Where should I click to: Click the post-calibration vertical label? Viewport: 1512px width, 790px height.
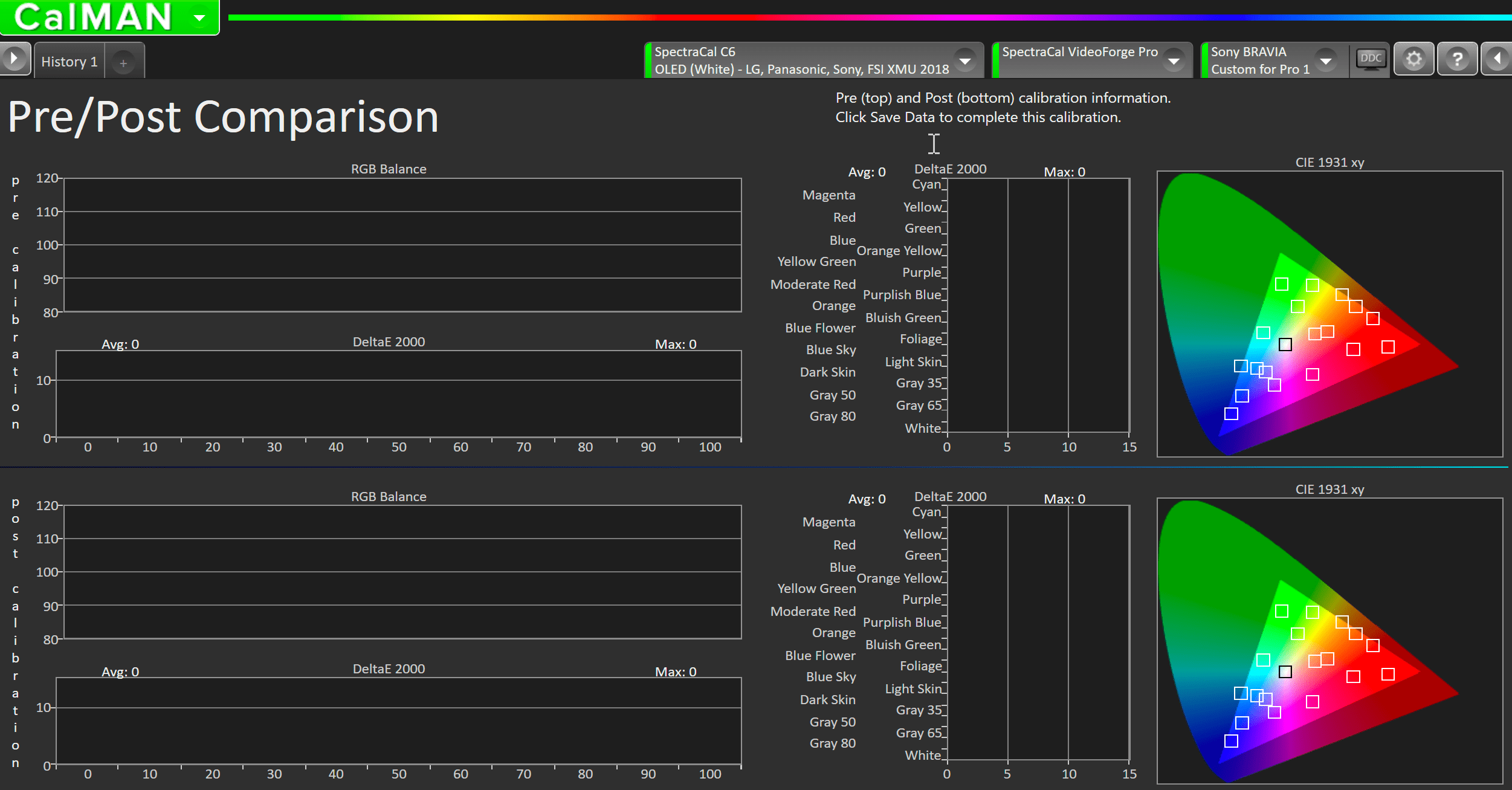pos(15,632)
